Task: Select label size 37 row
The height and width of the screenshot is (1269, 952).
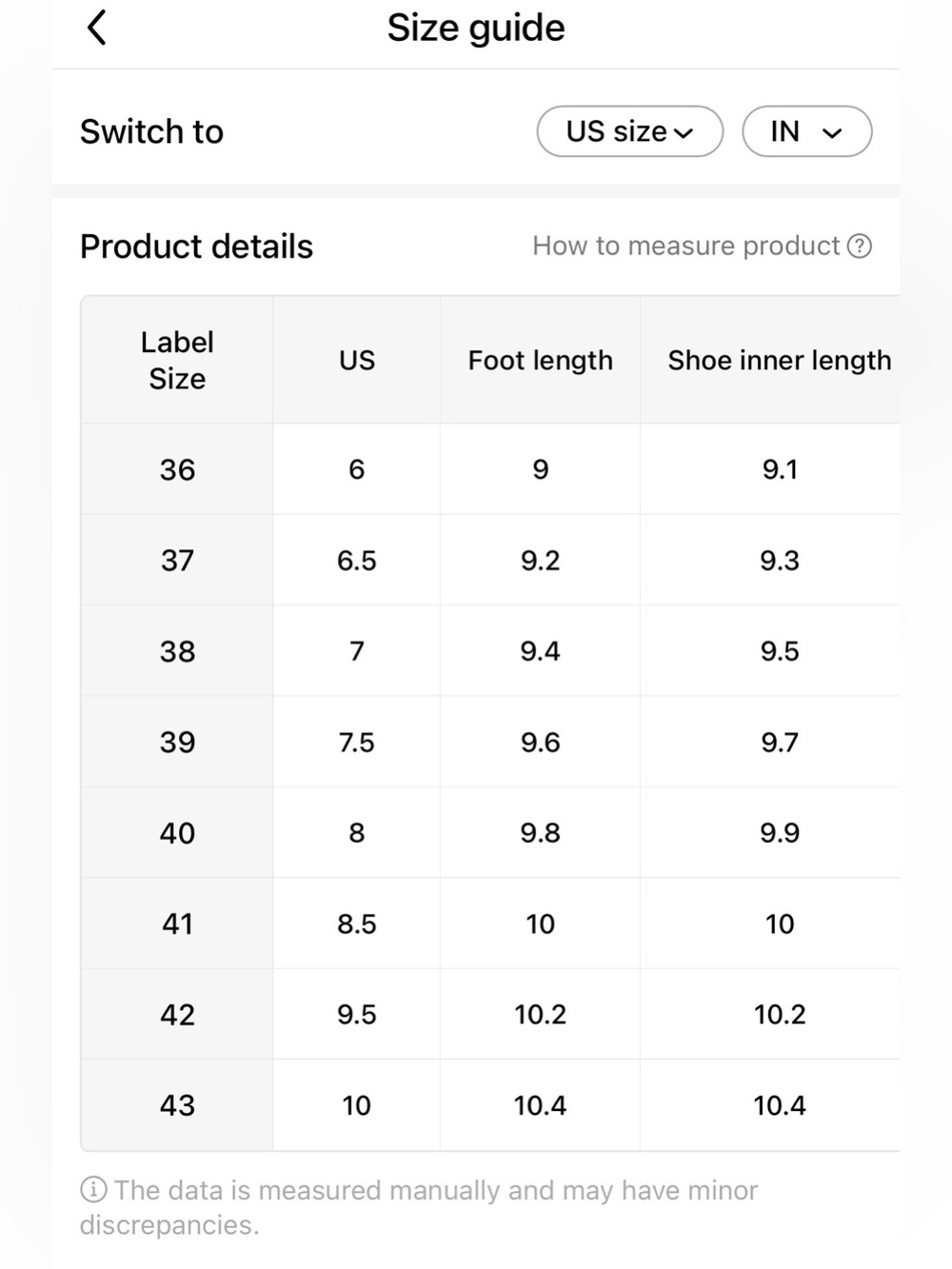Action: point(490,560)
